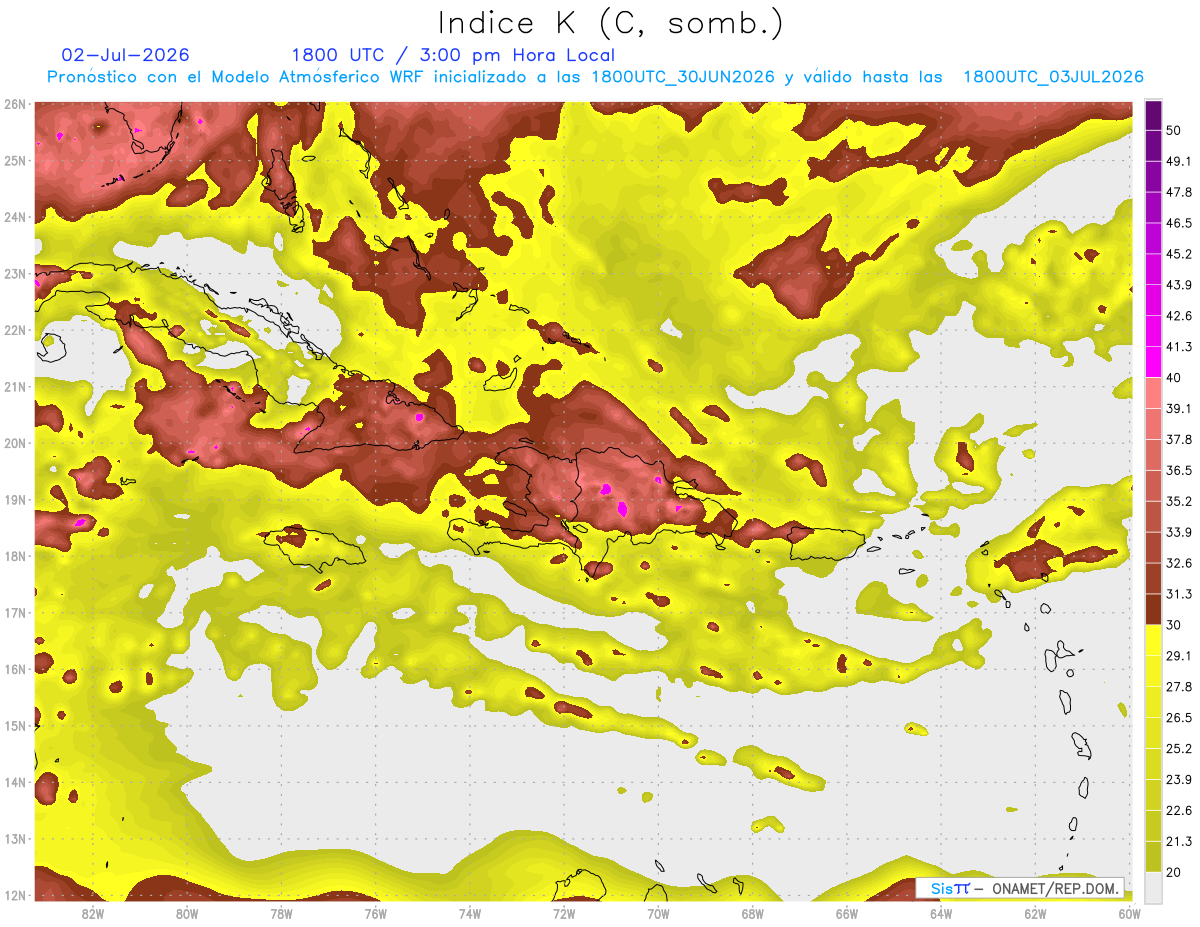Click the latitude label "13N"

tap(14, 839)
